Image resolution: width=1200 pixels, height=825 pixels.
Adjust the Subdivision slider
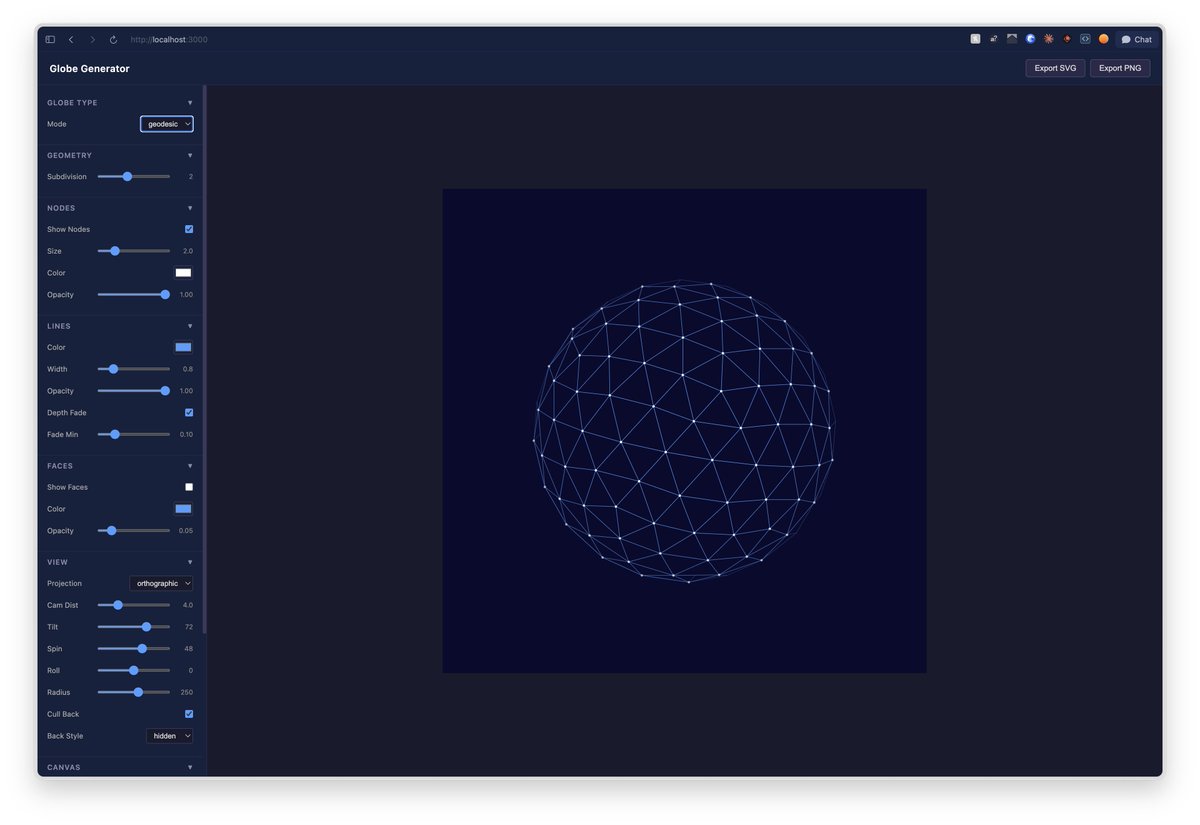tap(133, 176)
